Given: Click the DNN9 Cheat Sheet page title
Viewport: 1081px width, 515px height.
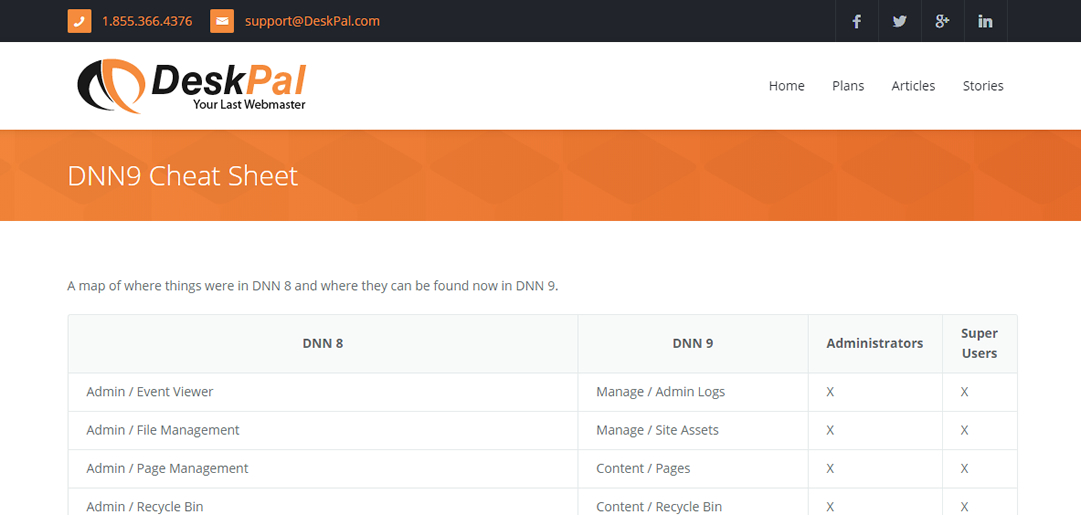Looking at the screenshot, I should 183,176.
